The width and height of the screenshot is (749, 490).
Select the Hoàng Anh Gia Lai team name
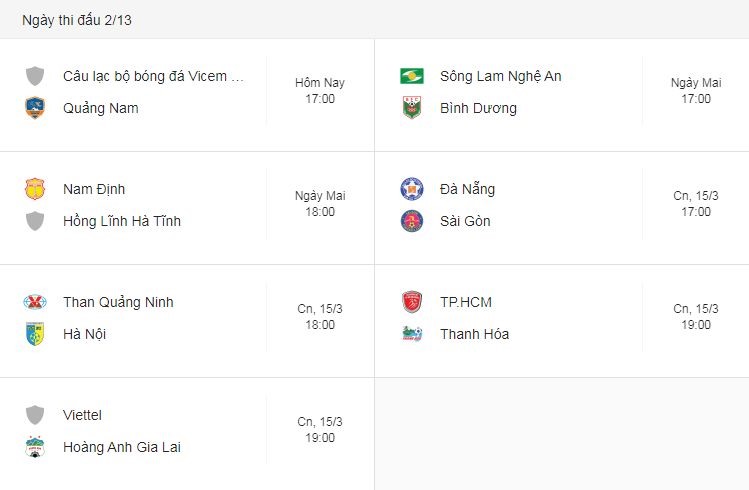(x=122, y=447)
